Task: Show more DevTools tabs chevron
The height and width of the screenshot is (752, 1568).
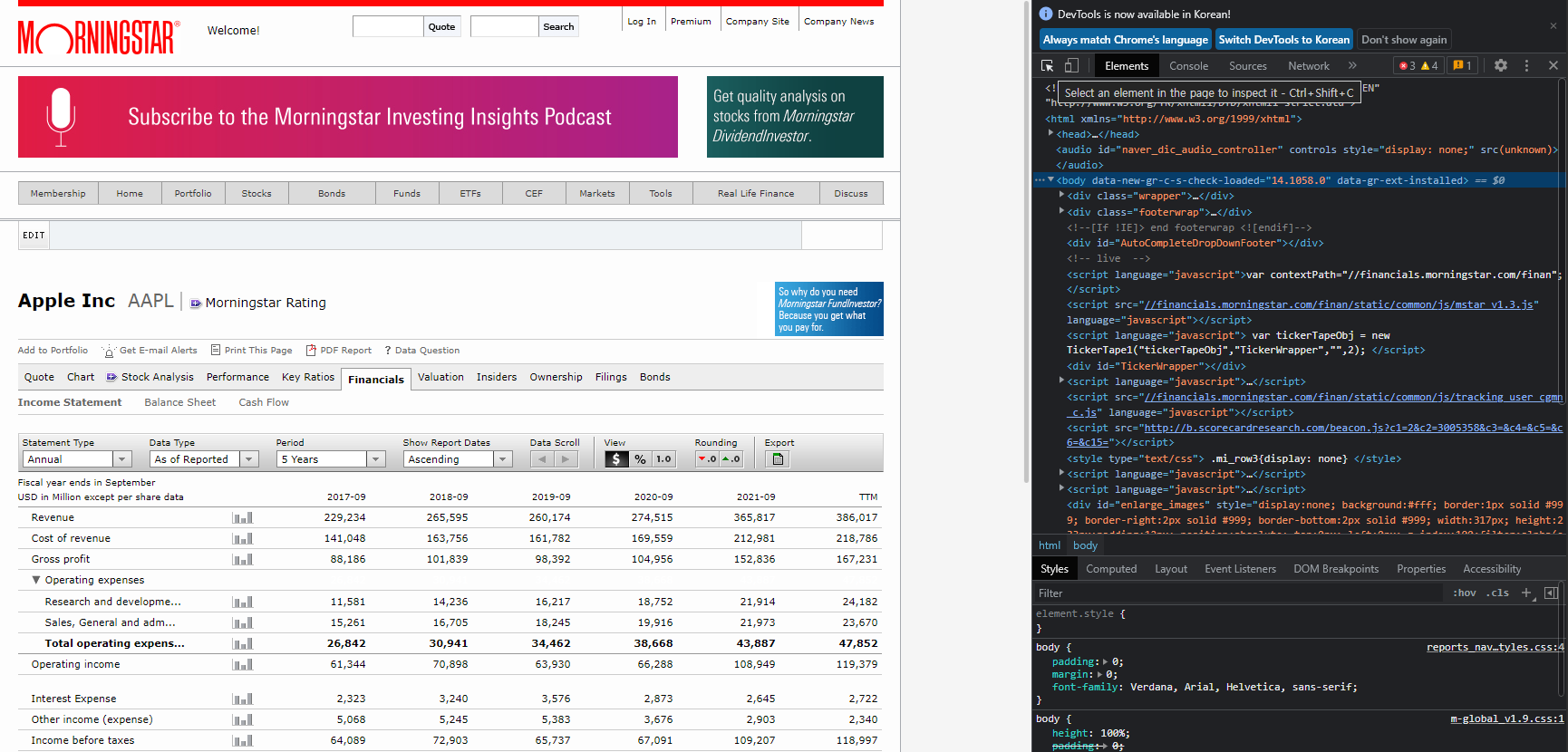Action: (1352, 65)
